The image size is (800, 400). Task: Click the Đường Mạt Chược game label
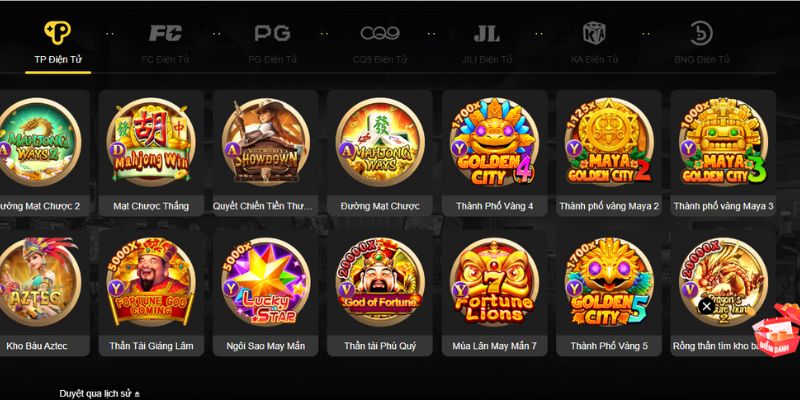tap(380, 206)
